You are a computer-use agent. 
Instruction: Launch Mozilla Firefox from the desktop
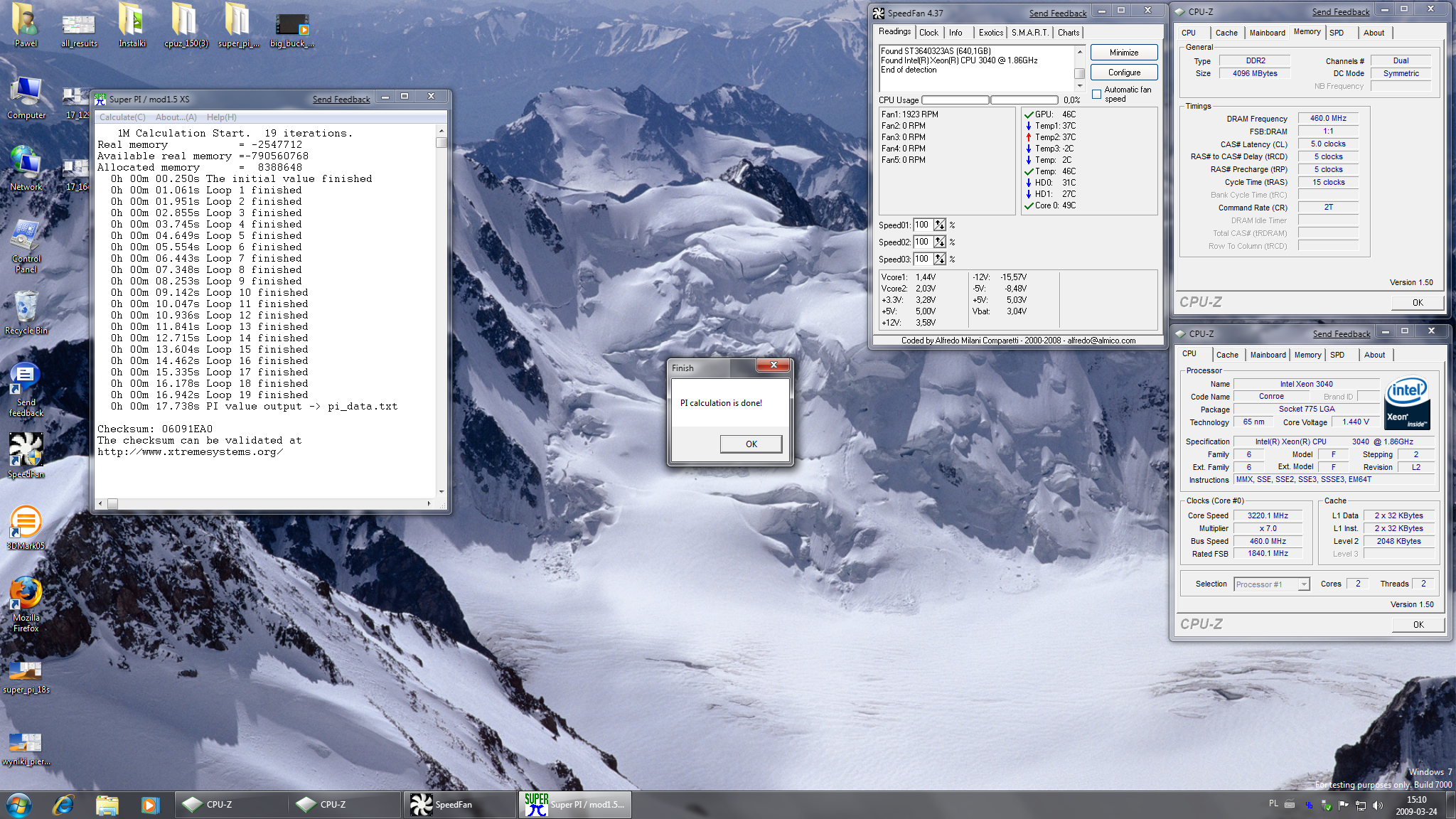click(x=26, y=594)
